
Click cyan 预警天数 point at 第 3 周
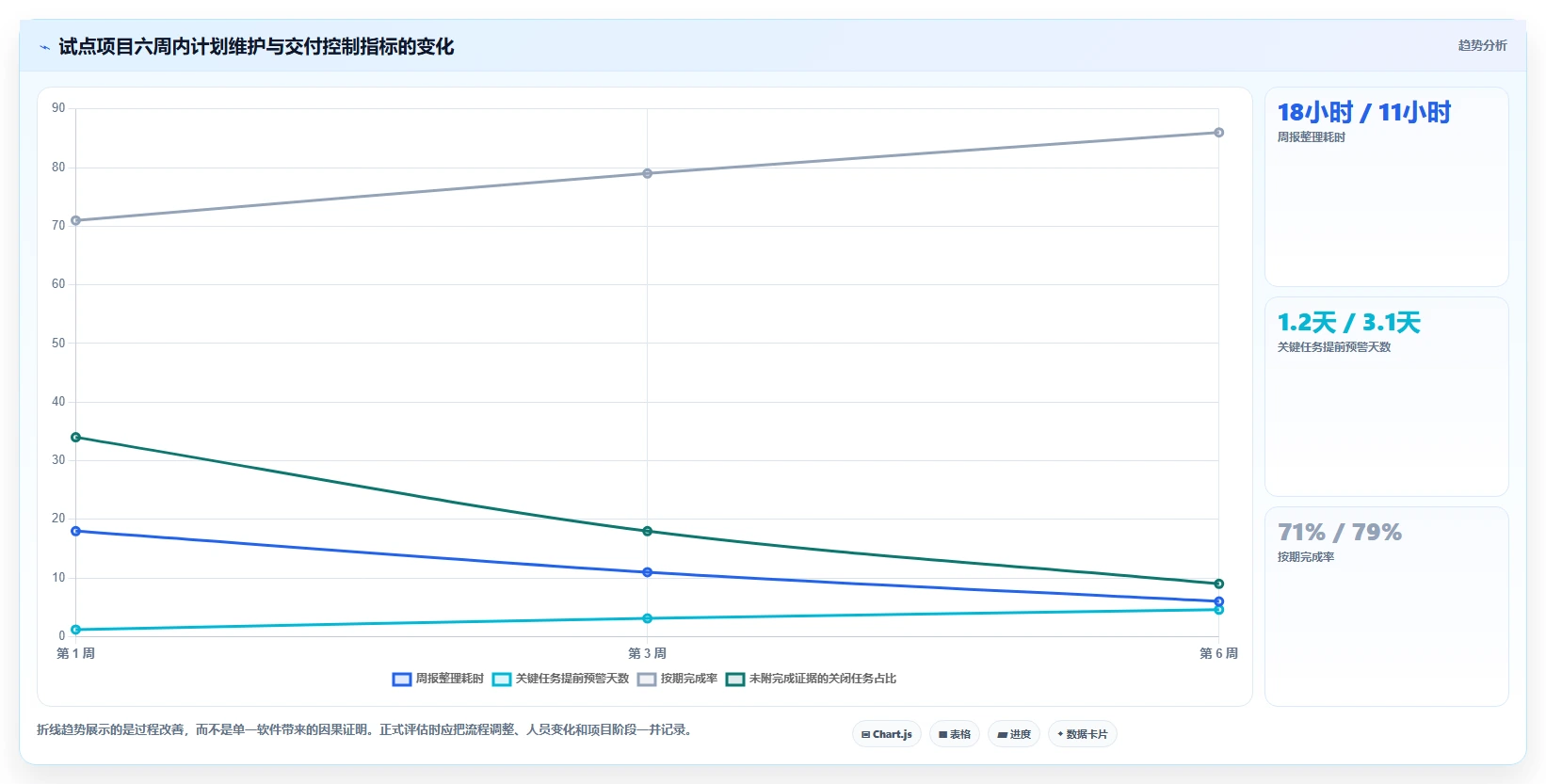(647, 618)
